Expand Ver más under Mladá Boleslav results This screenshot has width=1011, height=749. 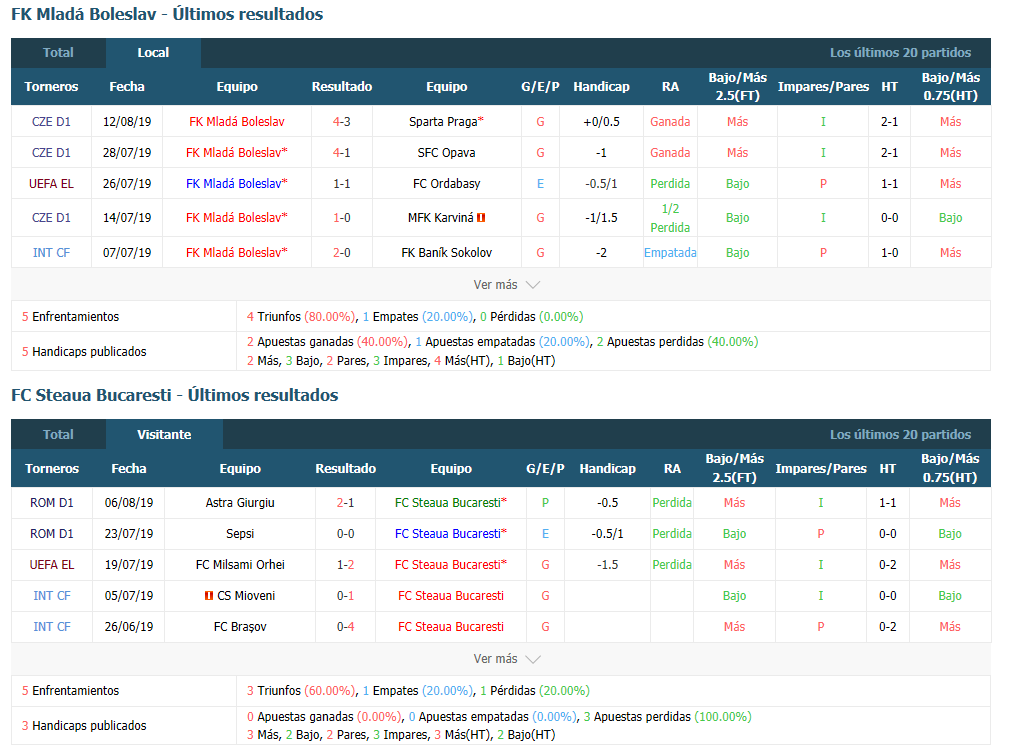point(506,284)
